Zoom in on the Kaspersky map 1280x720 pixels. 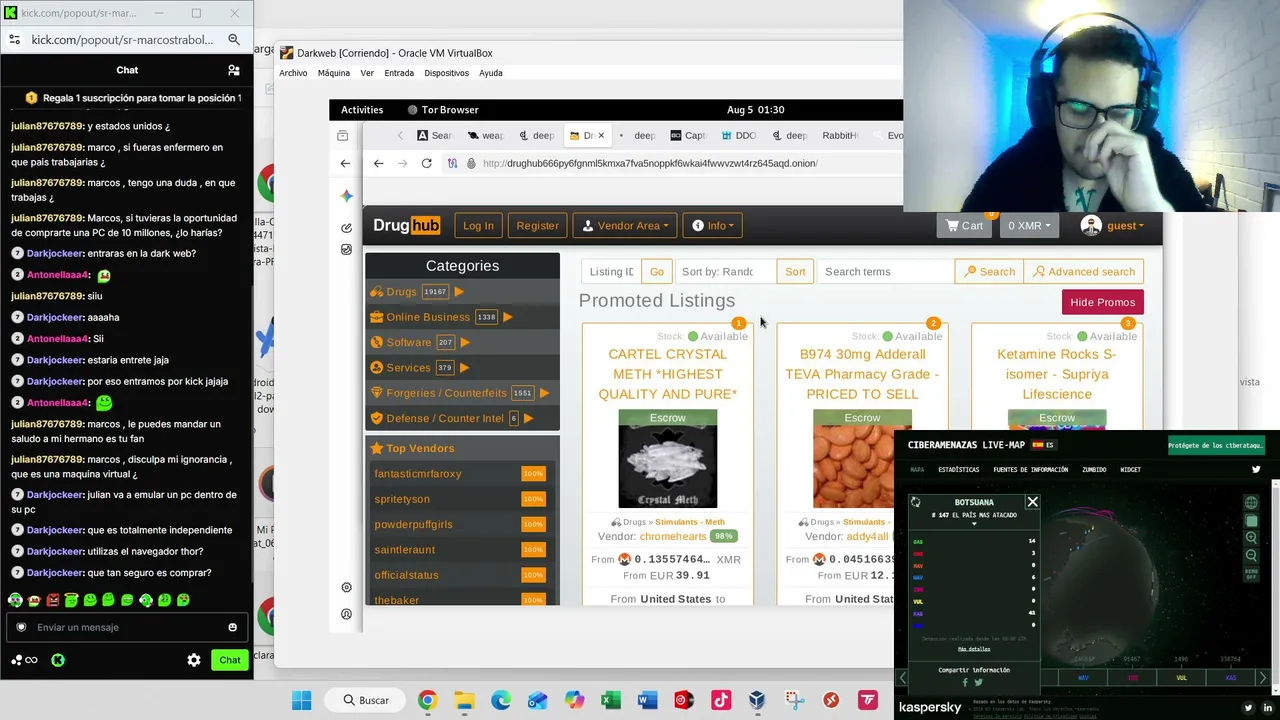coord(1251,538)
